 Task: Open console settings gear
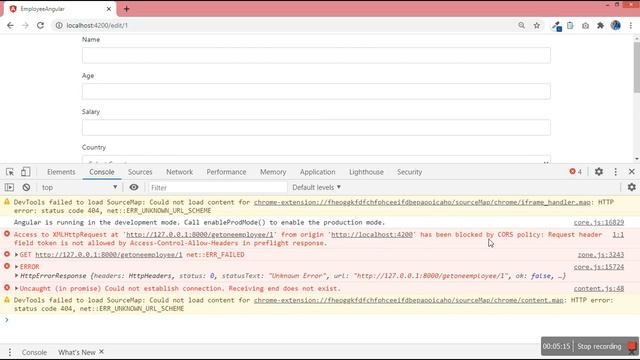pos(632,187)
